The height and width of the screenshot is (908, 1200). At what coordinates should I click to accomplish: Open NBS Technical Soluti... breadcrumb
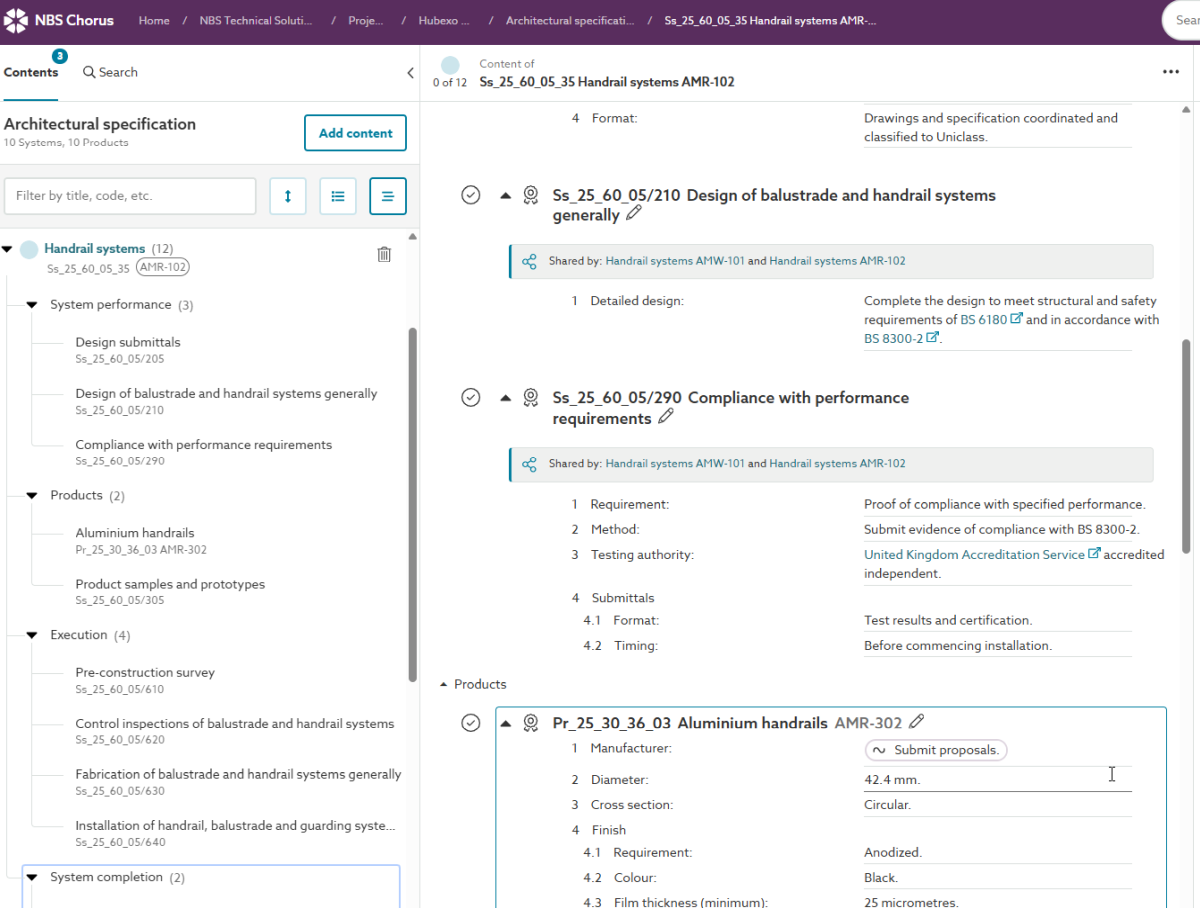[256, 20]
